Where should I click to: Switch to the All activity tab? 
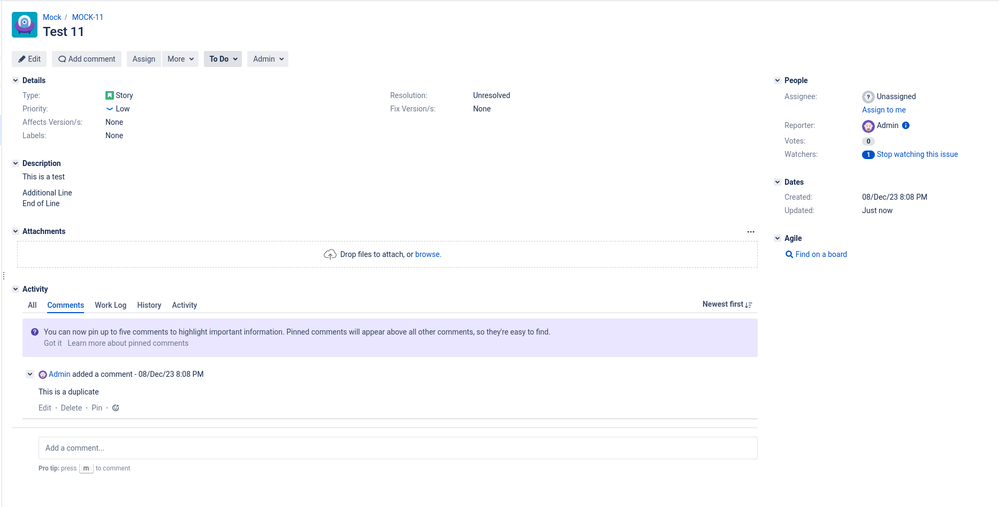pos(32,305)
